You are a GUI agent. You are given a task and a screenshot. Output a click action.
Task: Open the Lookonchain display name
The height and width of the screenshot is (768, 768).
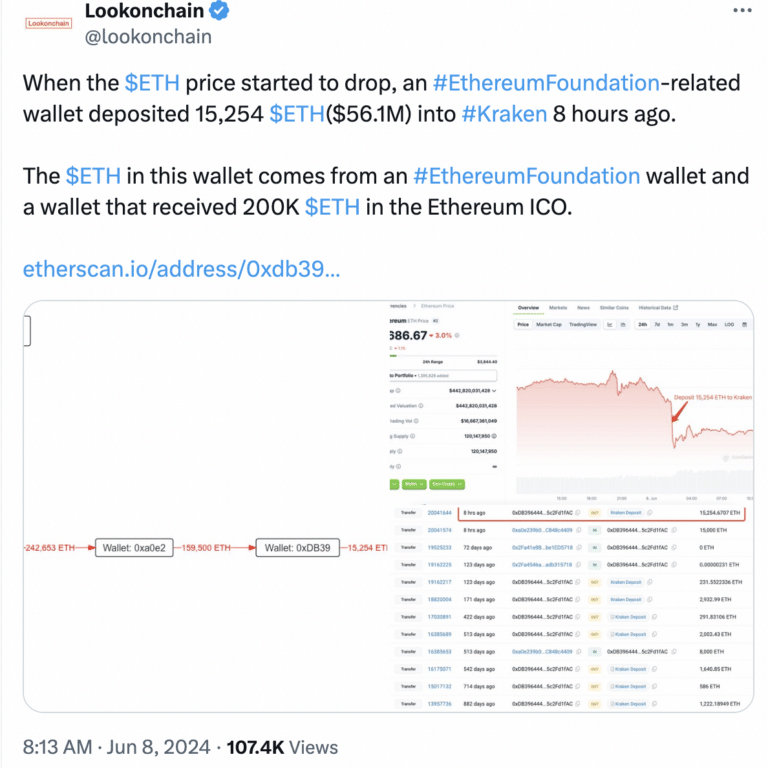click(144, 10)
